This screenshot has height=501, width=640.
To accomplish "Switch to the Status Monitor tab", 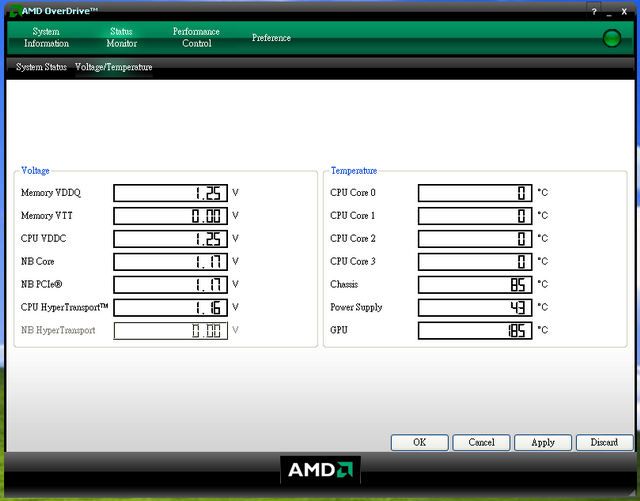I will (121, 38).
